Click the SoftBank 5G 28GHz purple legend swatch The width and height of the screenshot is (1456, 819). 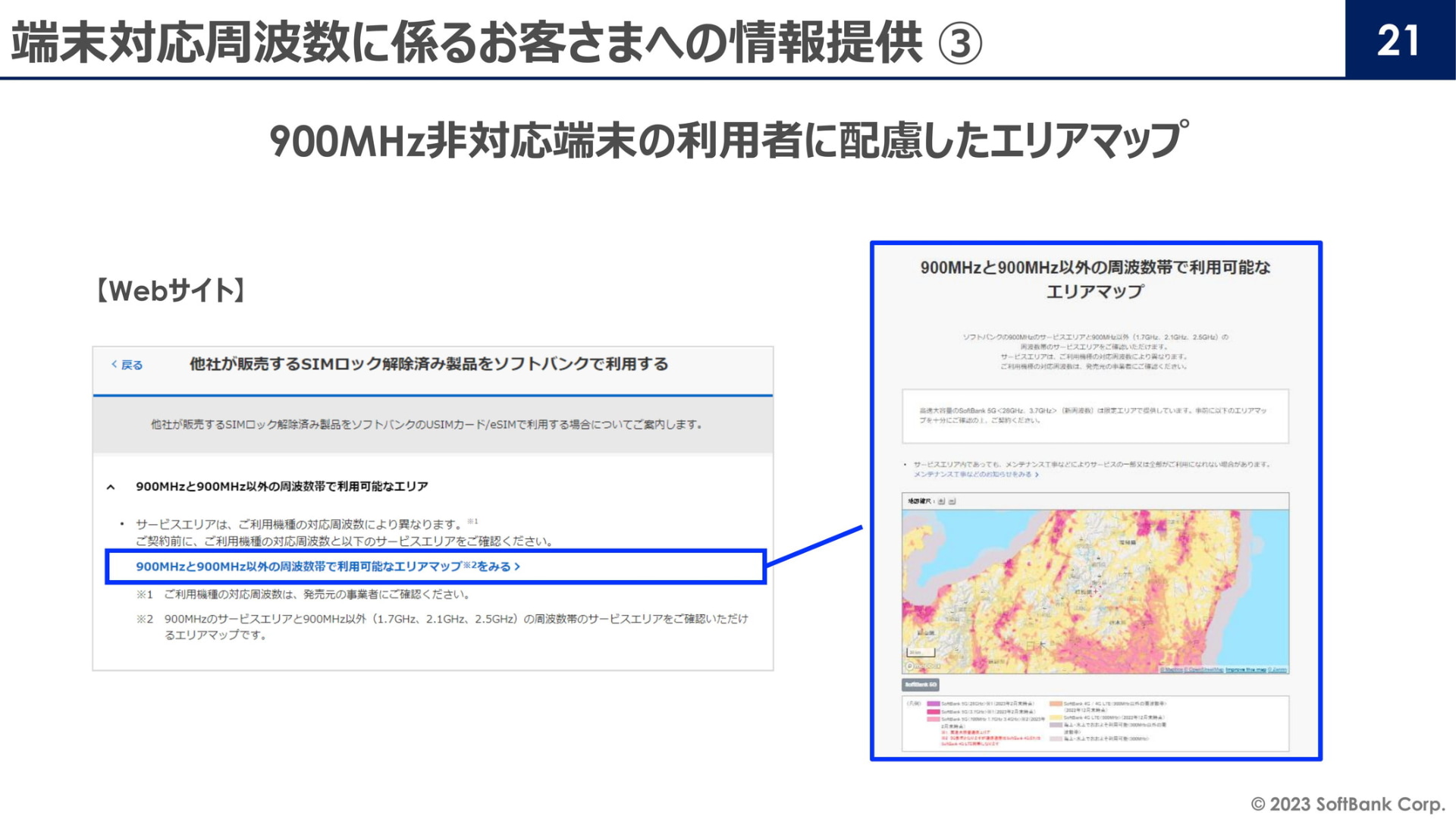tap(933, 704)
